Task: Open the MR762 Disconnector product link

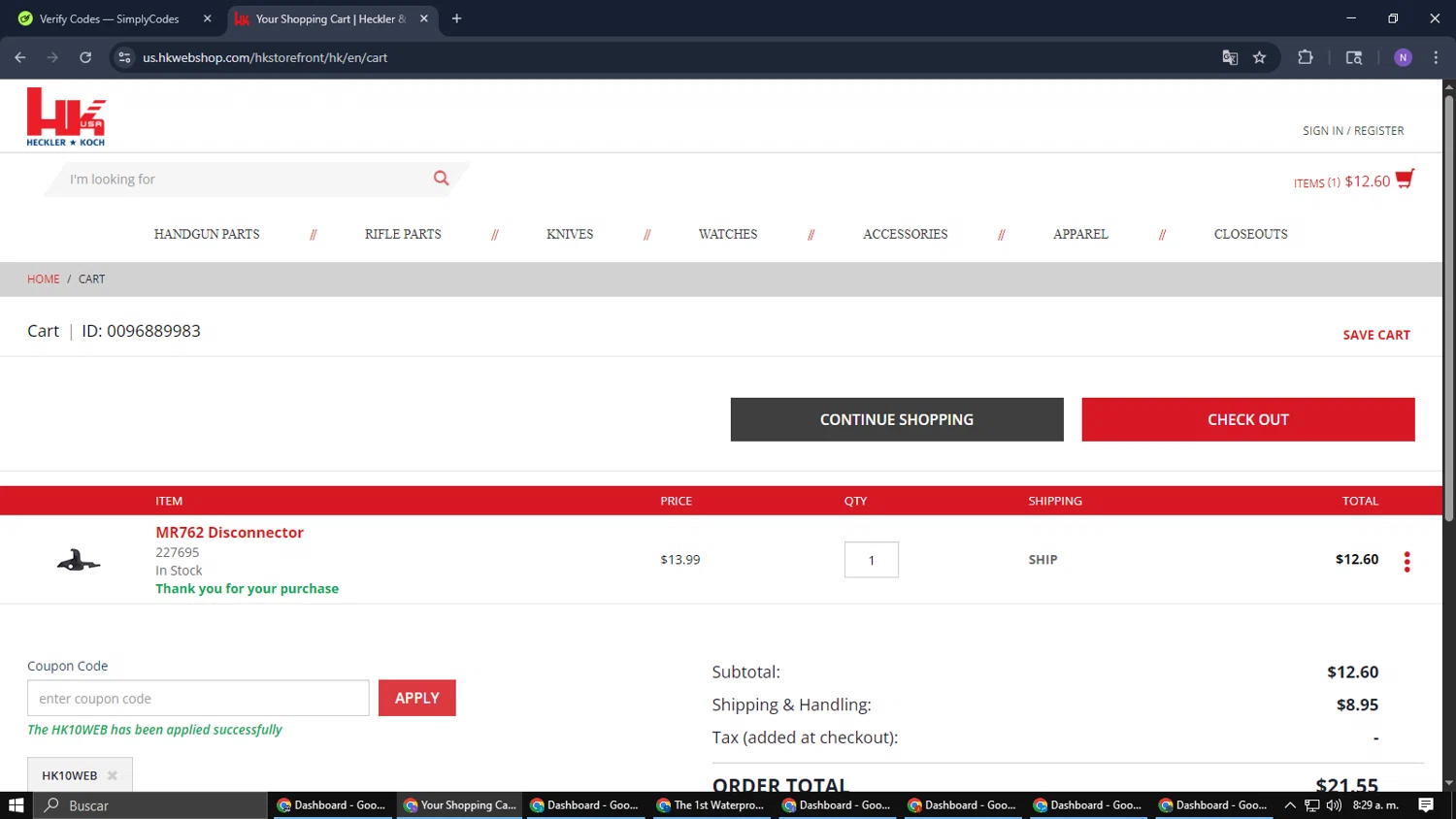Action: (x=229, y=532)
